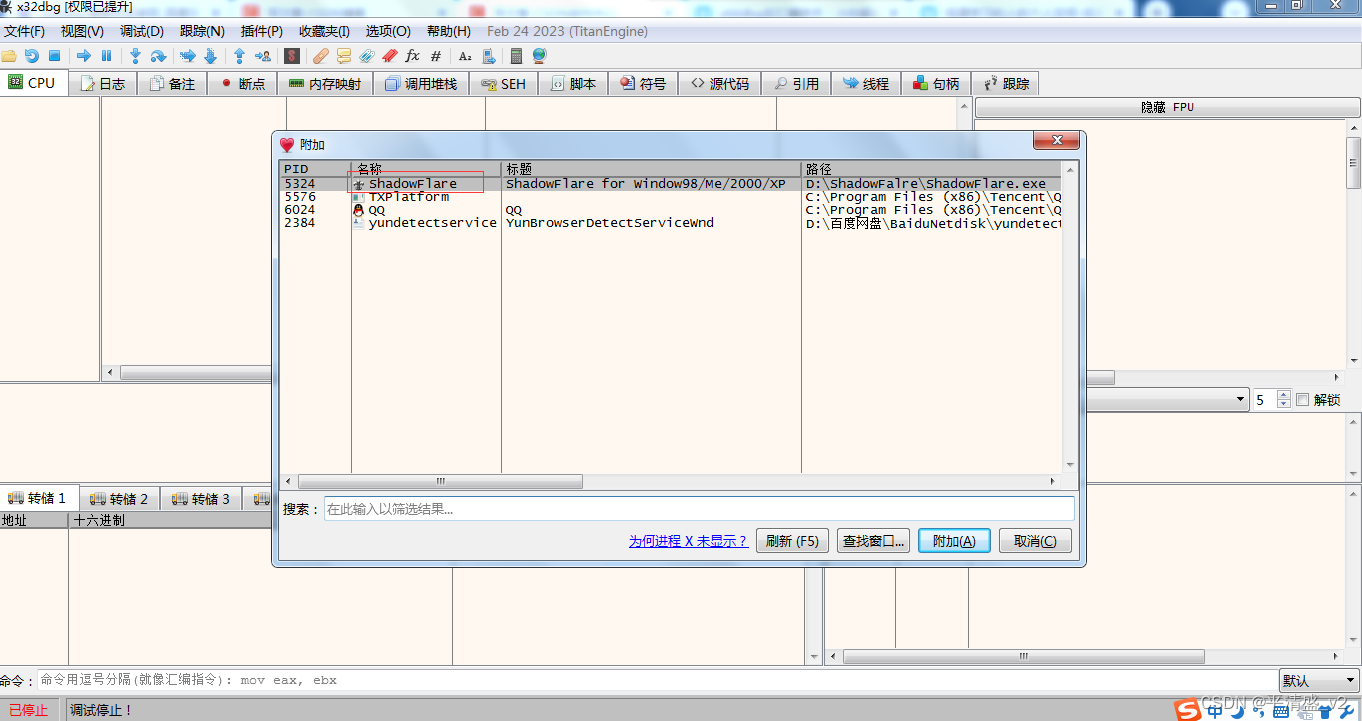The width and height of the screenshot is (1362, 721).
Task: Click the attach dialog horizontal scrollbar thumb
Action: click(x=440, y=481)
